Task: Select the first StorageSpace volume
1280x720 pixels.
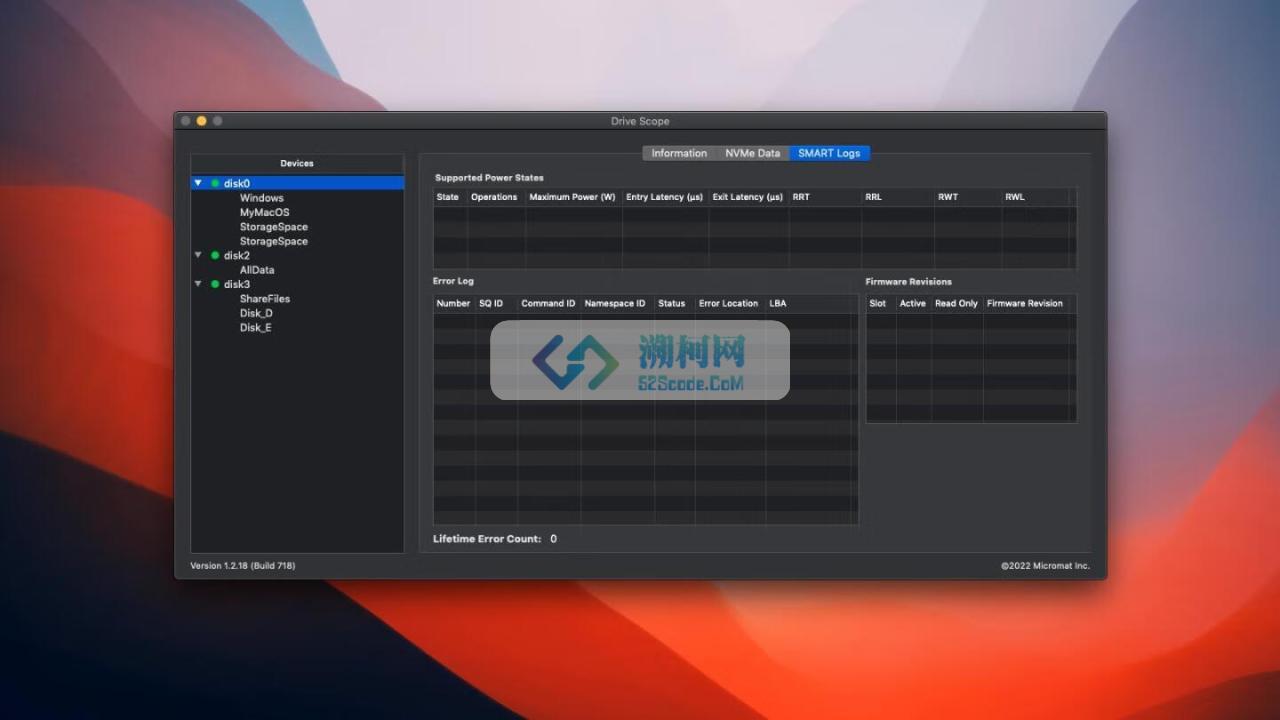Action: pyautogui.click(x=273, y=227)
